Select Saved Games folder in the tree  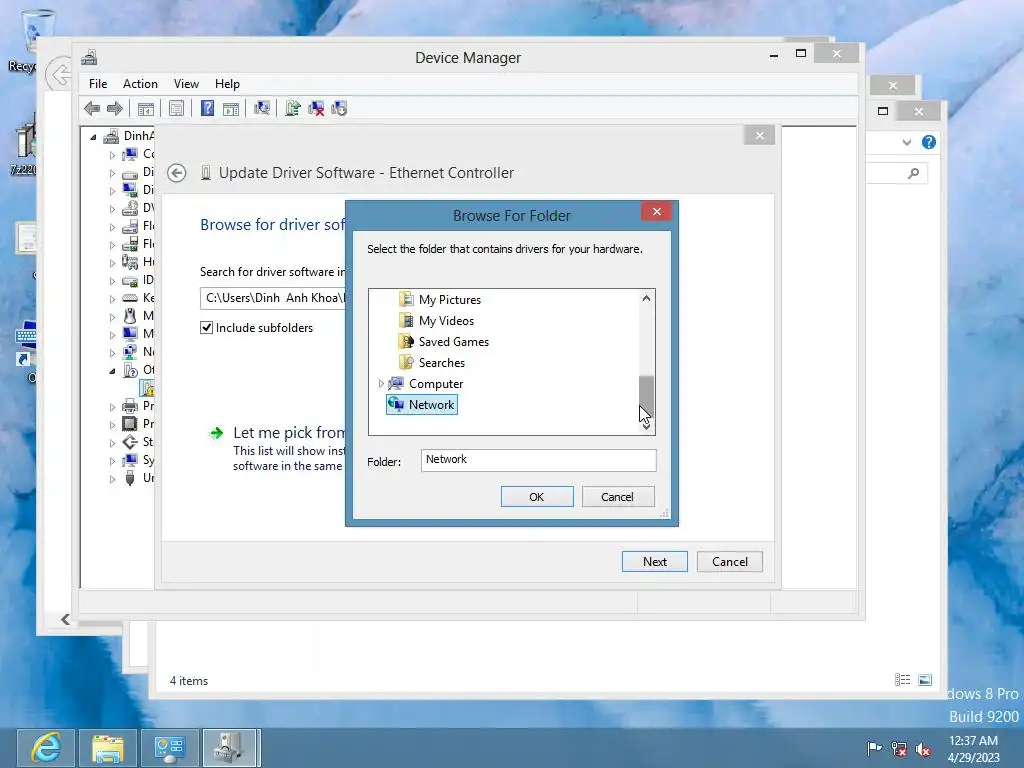(453, 342)
